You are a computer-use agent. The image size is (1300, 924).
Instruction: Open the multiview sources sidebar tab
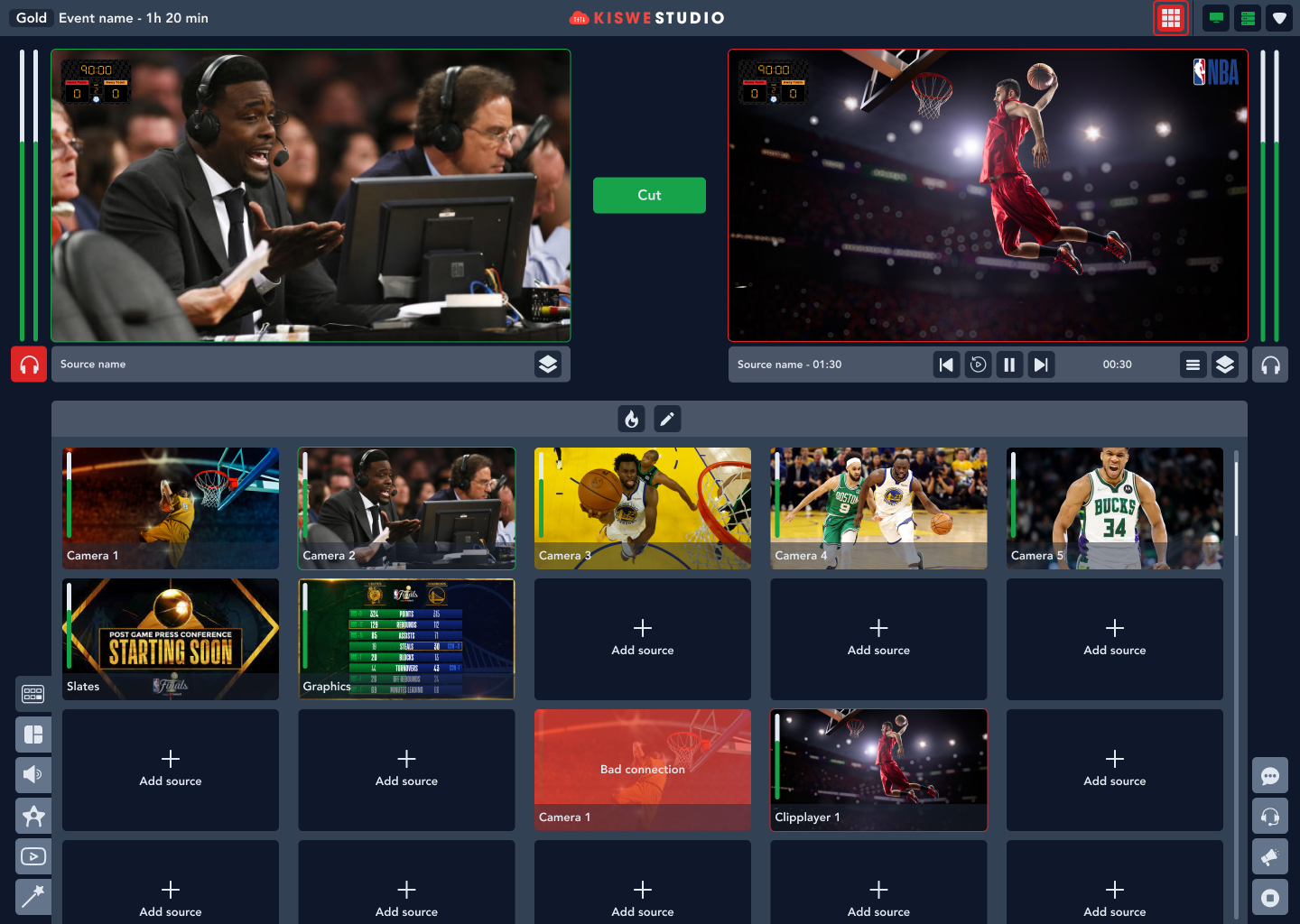pyautogui.click(x=33, y=694)
